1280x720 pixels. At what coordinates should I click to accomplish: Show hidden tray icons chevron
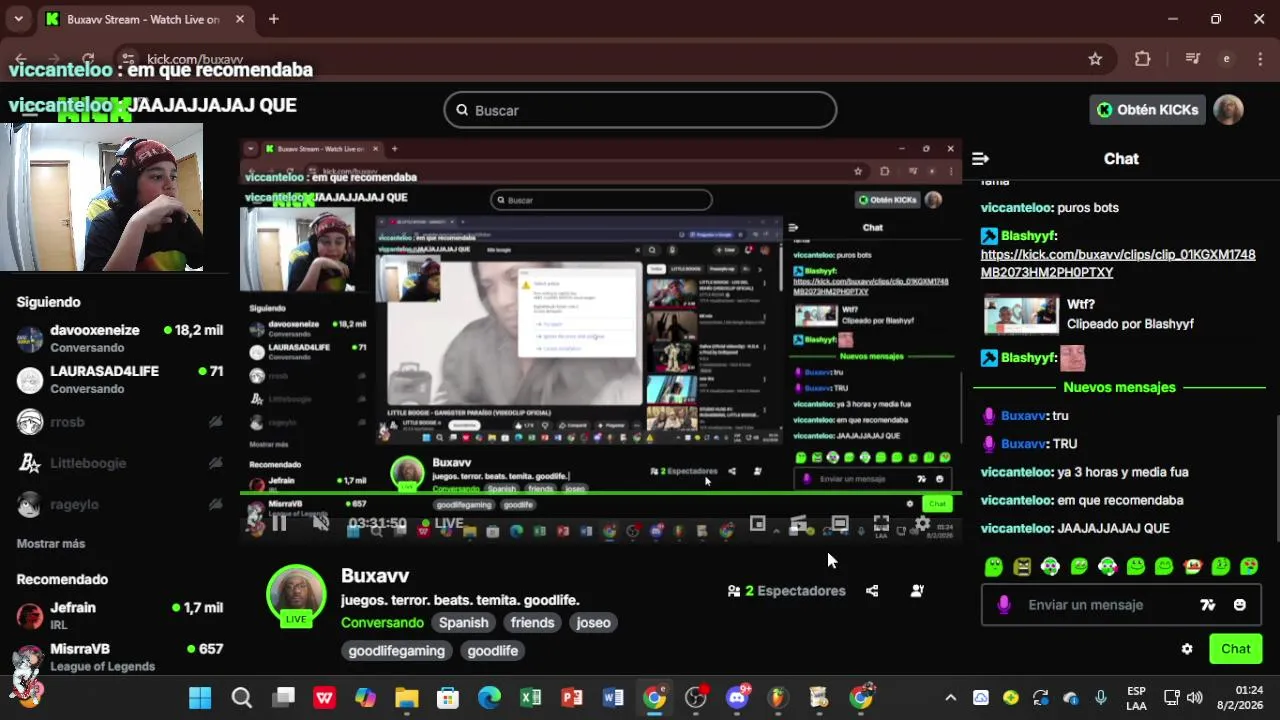click(x=950, y=698)
